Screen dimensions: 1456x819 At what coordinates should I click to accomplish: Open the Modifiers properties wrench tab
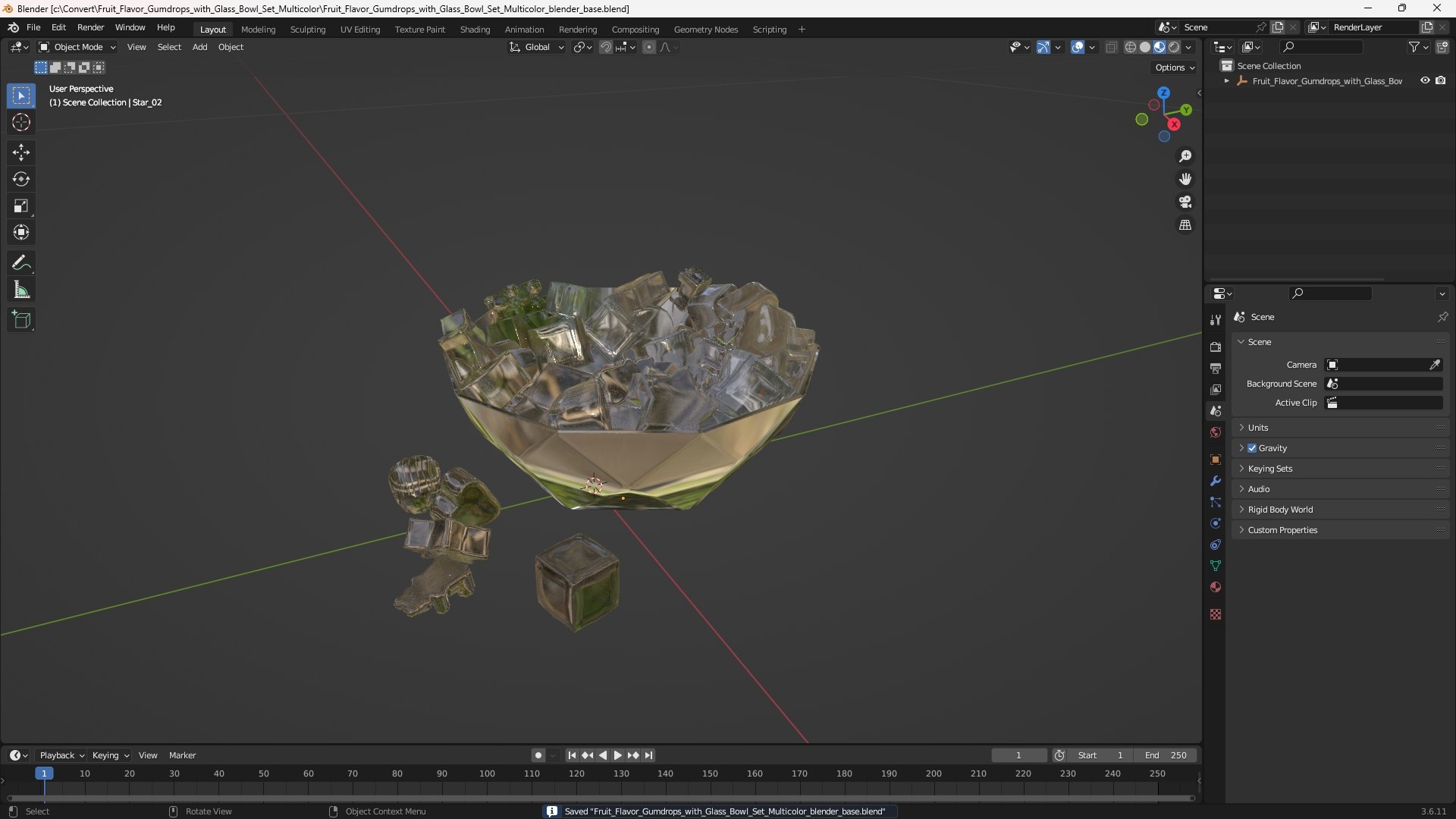tap(1216, 481)
